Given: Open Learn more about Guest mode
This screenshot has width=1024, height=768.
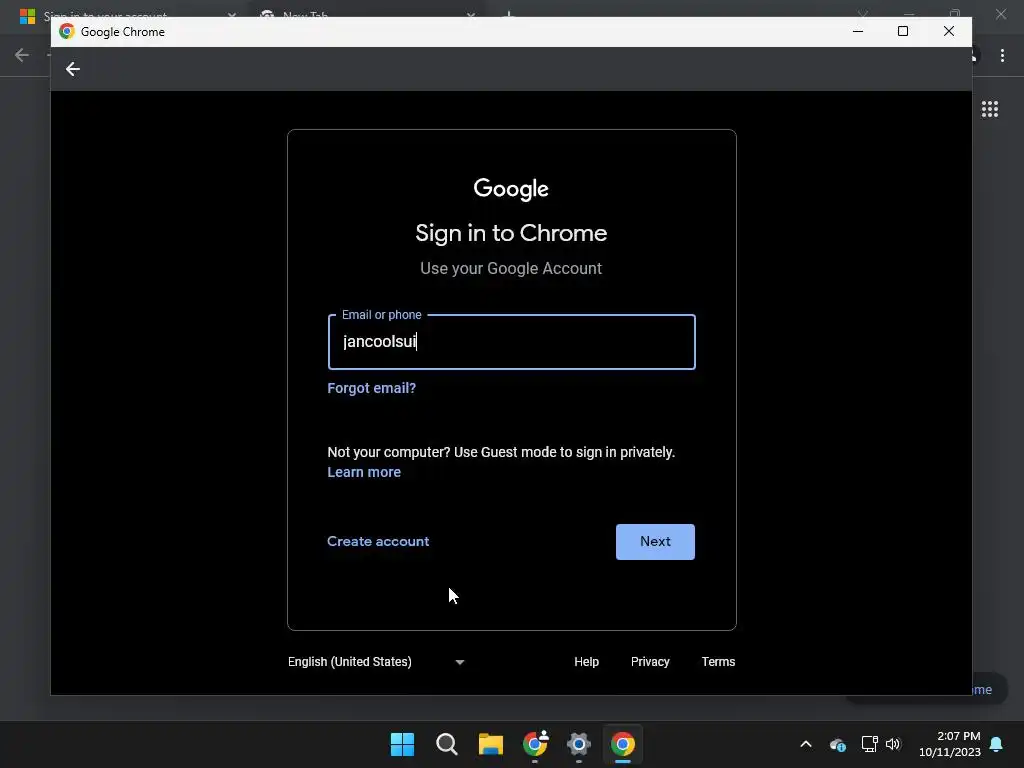Looking at the screenshot, I should tap(364, 472).
